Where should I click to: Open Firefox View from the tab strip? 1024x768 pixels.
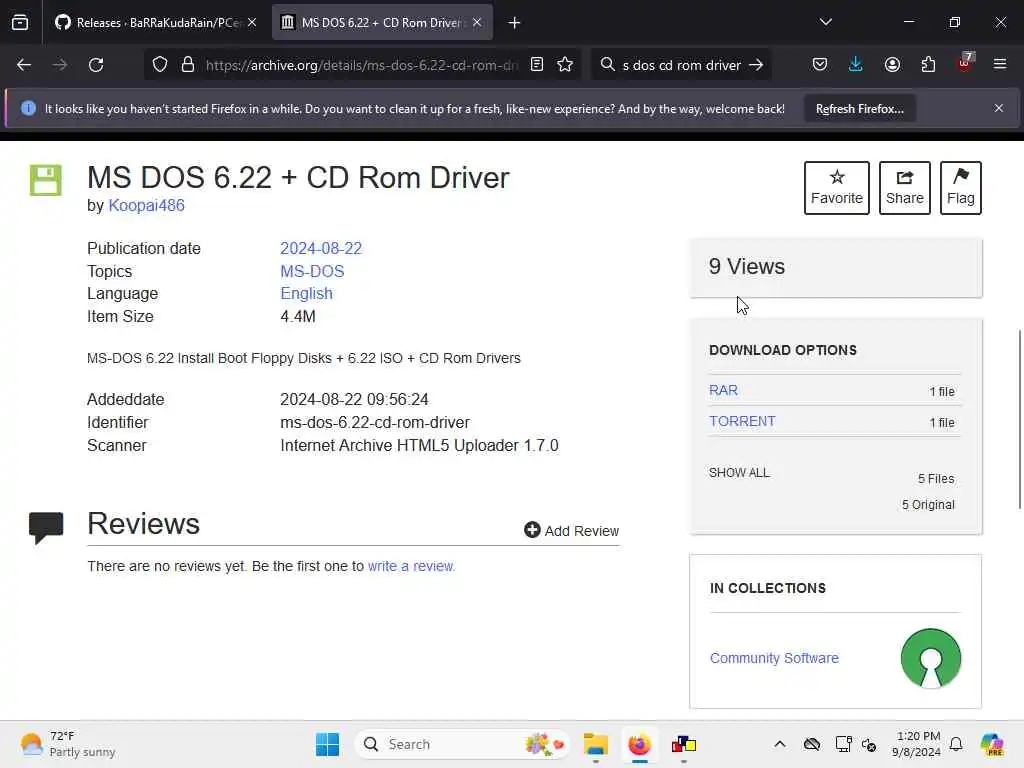point(20,22)
